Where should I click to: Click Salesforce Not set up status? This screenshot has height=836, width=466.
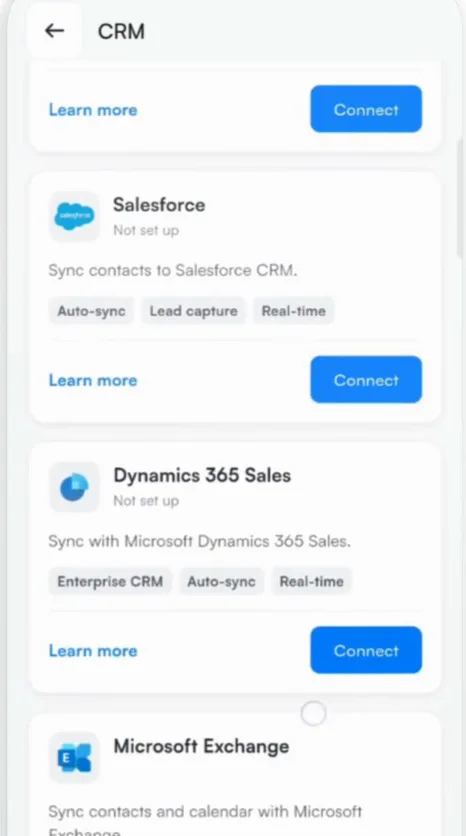pos(146,230)
